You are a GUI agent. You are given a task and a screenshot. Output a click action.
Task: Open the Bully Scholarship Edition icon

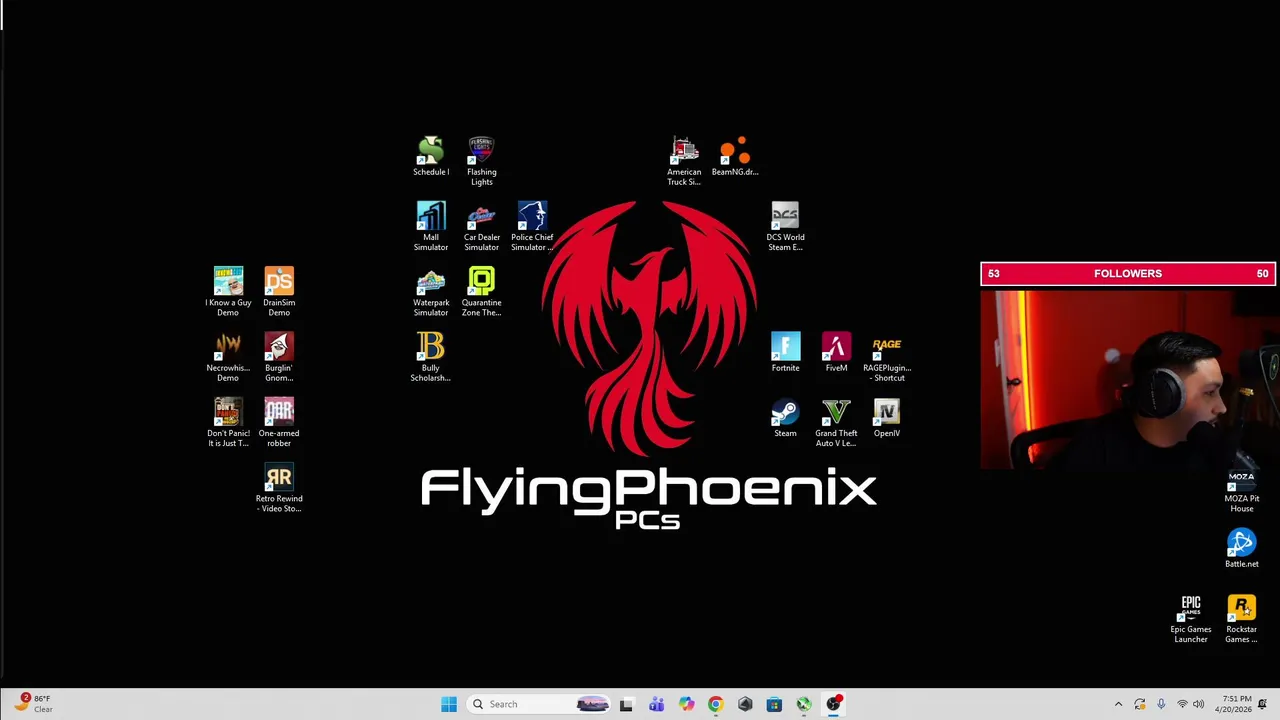[431, 357]
